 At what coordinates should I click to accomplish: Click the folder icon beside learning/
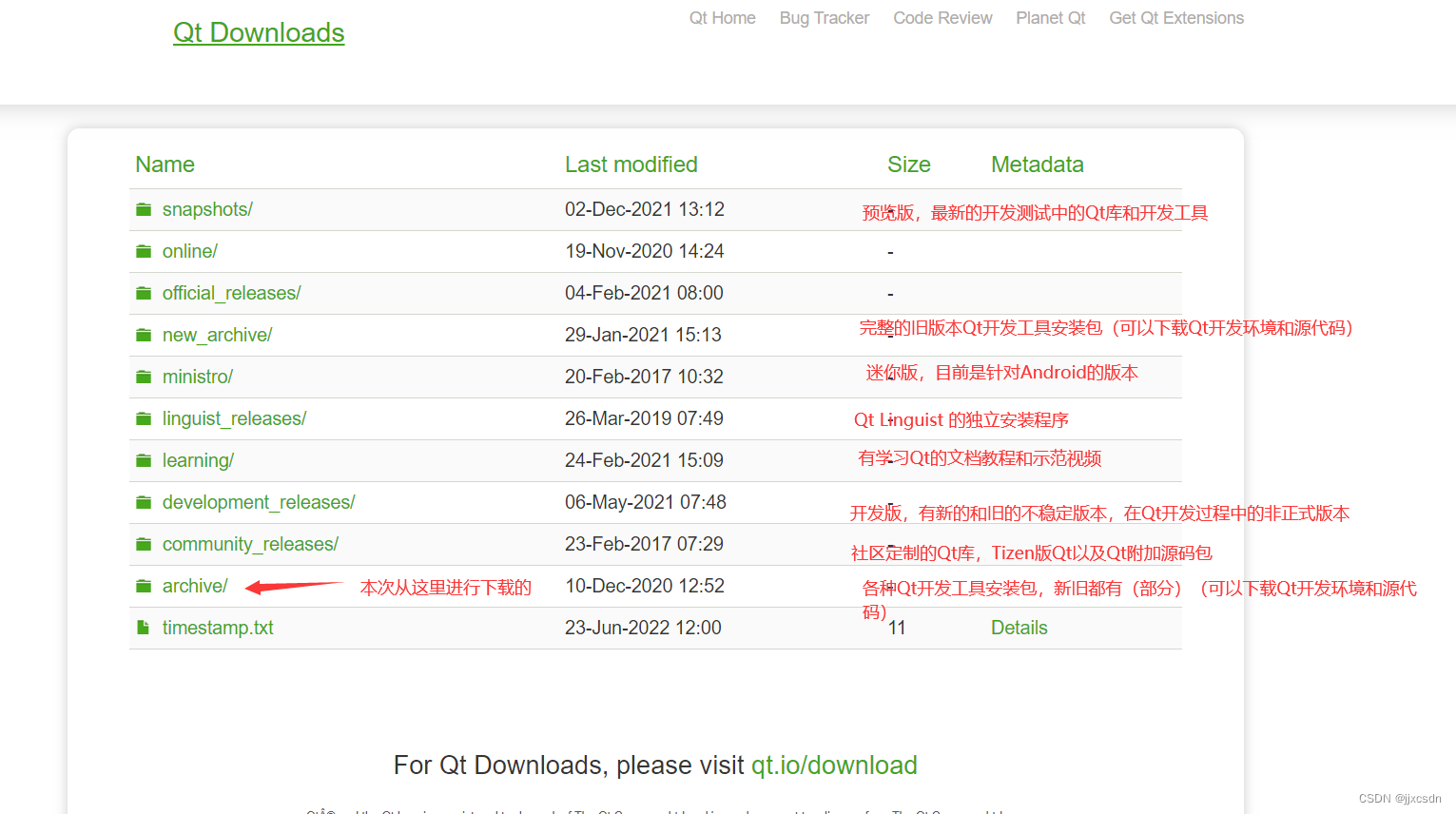tap(144, 460)
